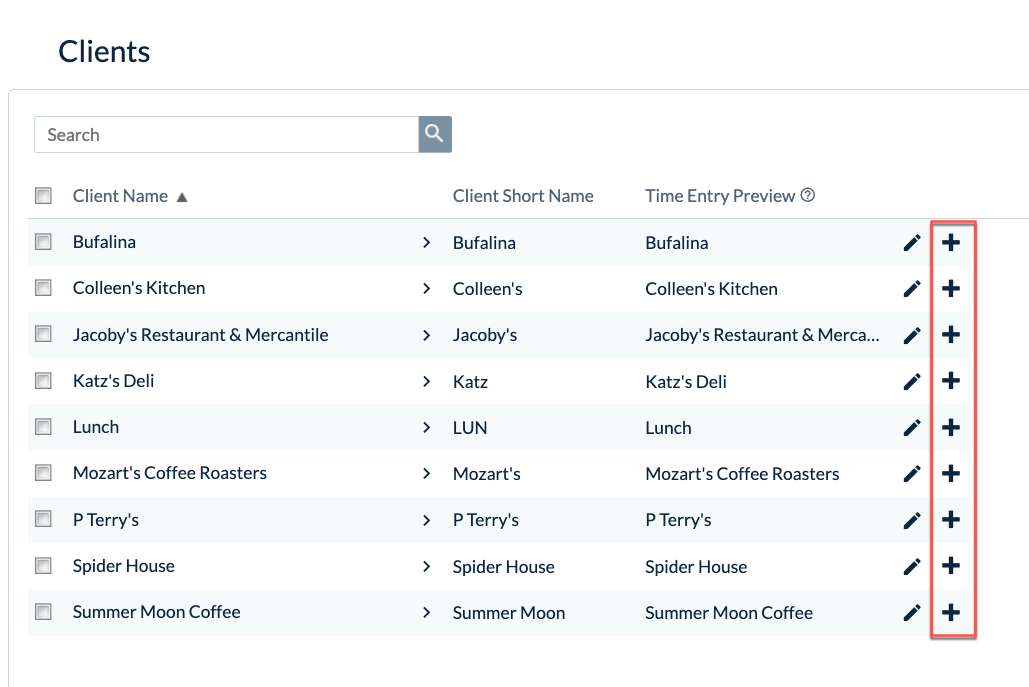1029x687 pixels.
Task: Click the Clients page heading
Action: 104,52
